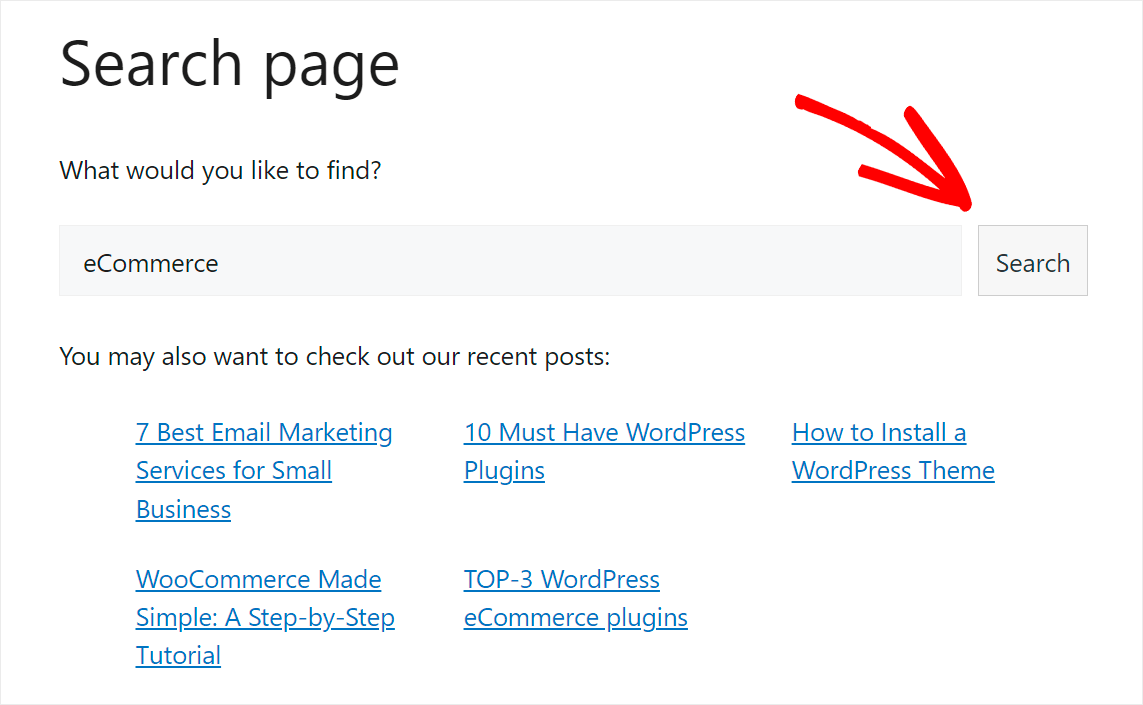Click the Search page heading
This screenshot has width=1143, height=705.
pyautogui.click(x=229, y=66)
